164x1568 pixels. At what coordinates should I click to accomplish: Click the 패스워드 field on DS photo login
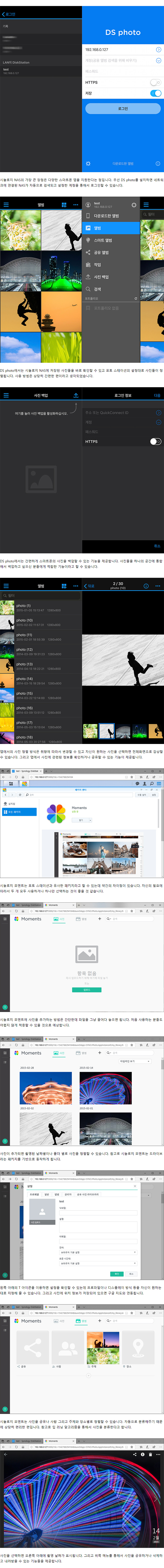click(x=119, y=71)
